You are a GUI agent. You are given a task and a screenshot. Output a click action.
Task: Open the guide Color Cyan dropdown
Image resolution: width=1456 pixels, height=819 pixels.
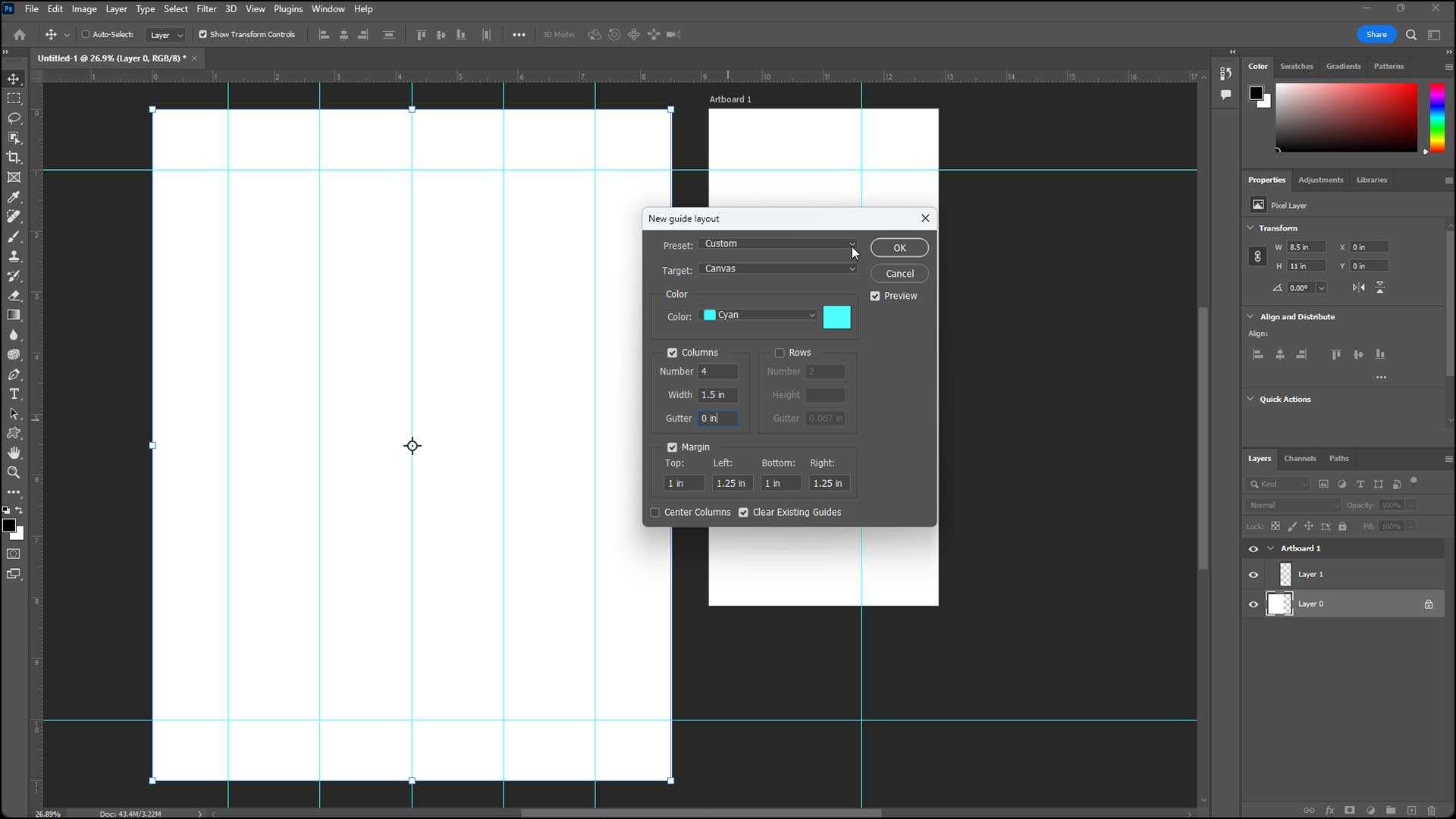pyautogui.click(x=759, y=315)
